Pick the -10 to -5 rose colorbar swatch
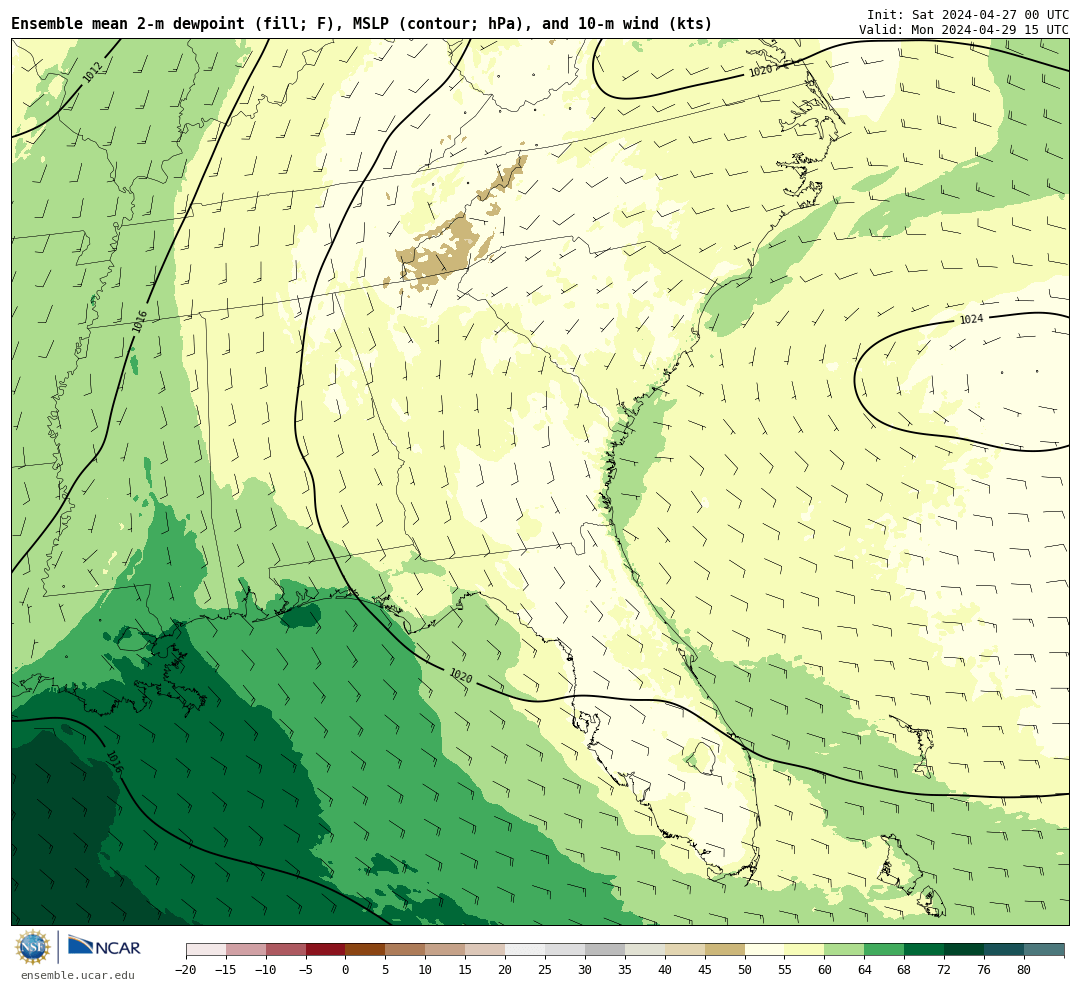The image size is (1080, 988). tap(286, 949)
